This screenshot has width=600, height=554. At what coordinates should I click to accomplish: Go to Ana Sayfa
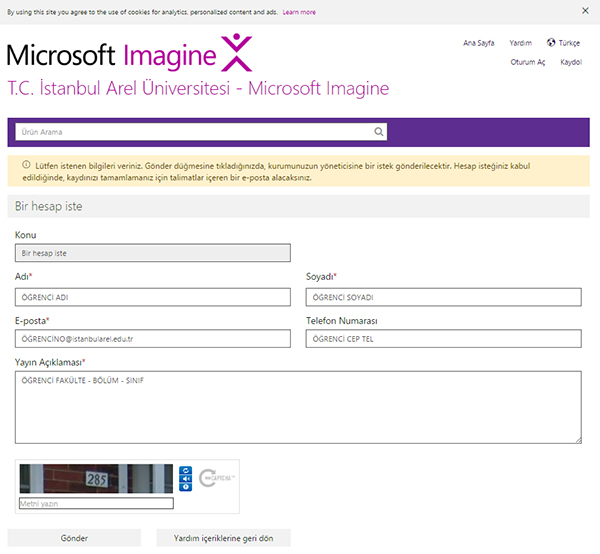point(478,43)
